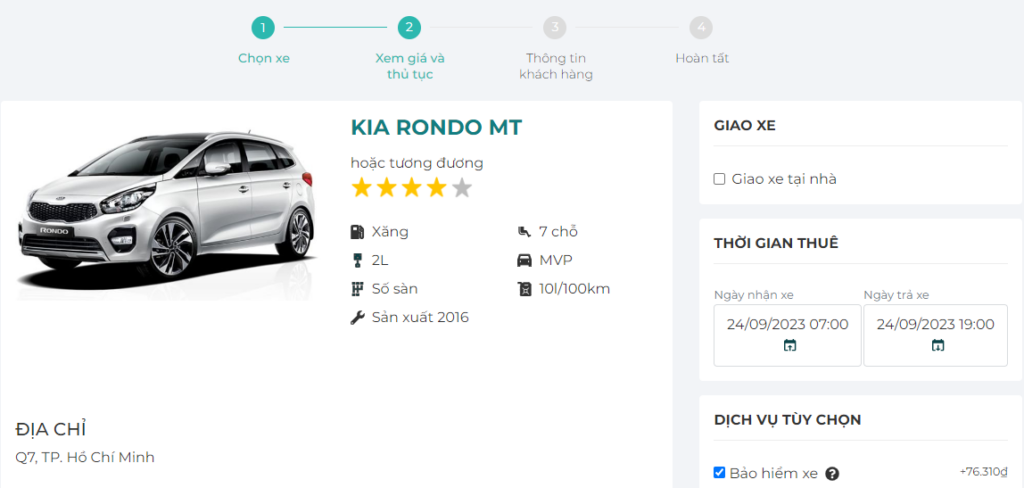Click the help icon next to Bảo hiểm xe

click(832, 474)
